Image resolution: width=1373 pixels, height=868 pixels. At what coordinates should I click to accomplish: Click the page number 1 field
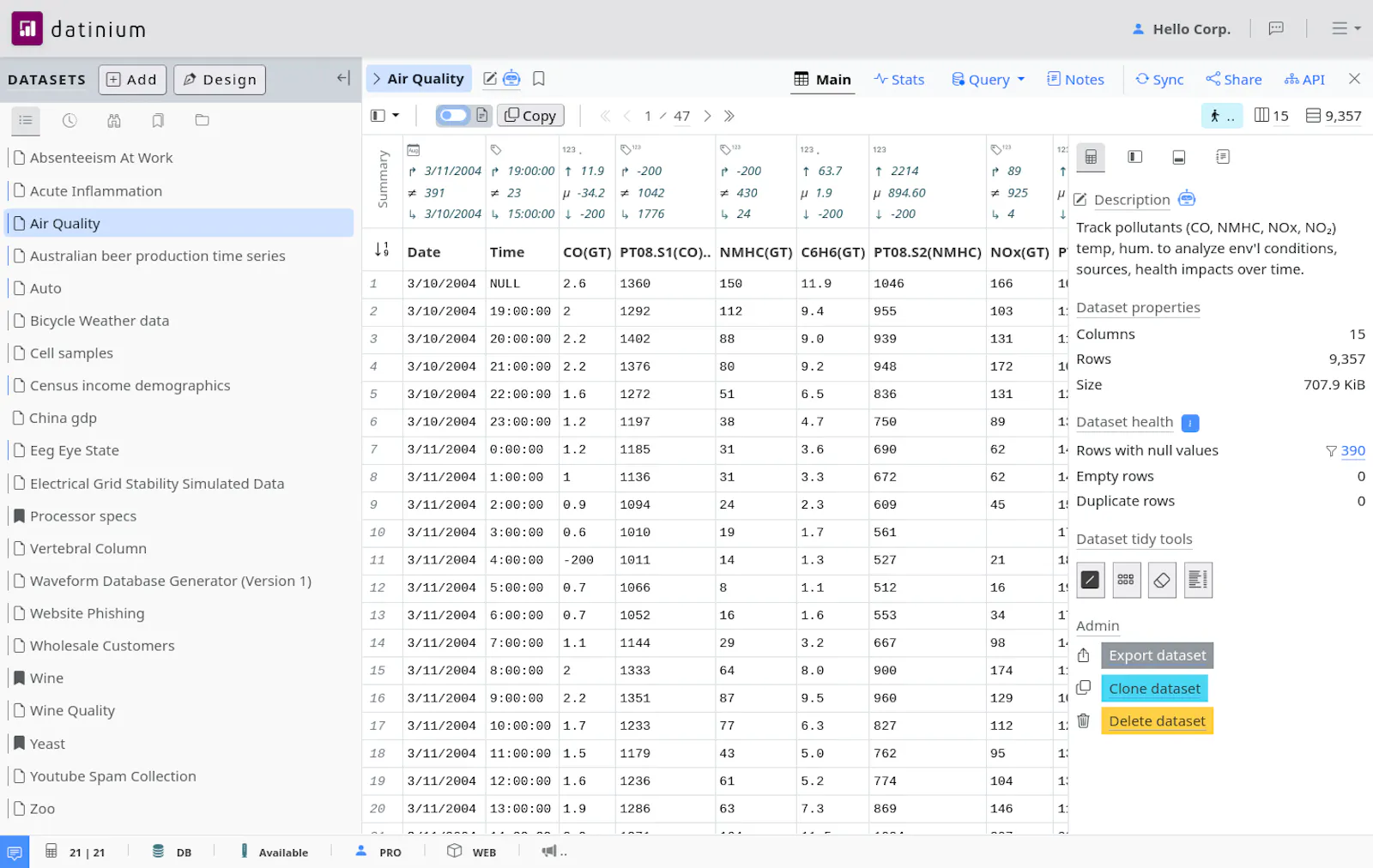(x=648, y=116)
